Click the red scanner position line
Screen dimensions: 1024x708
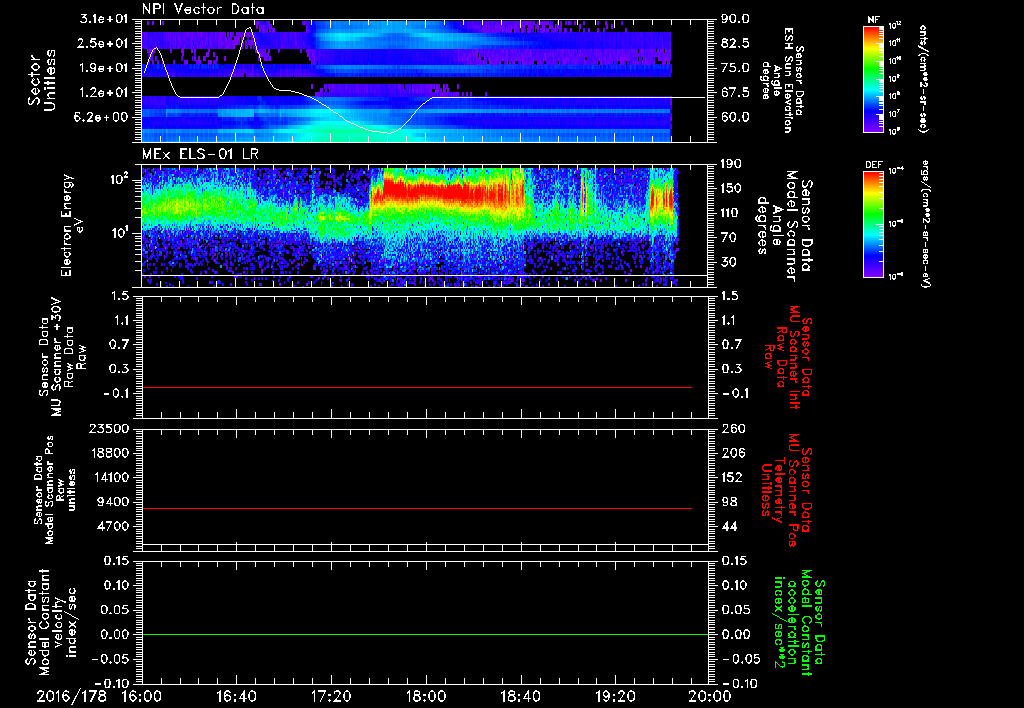tap(417, 508)
